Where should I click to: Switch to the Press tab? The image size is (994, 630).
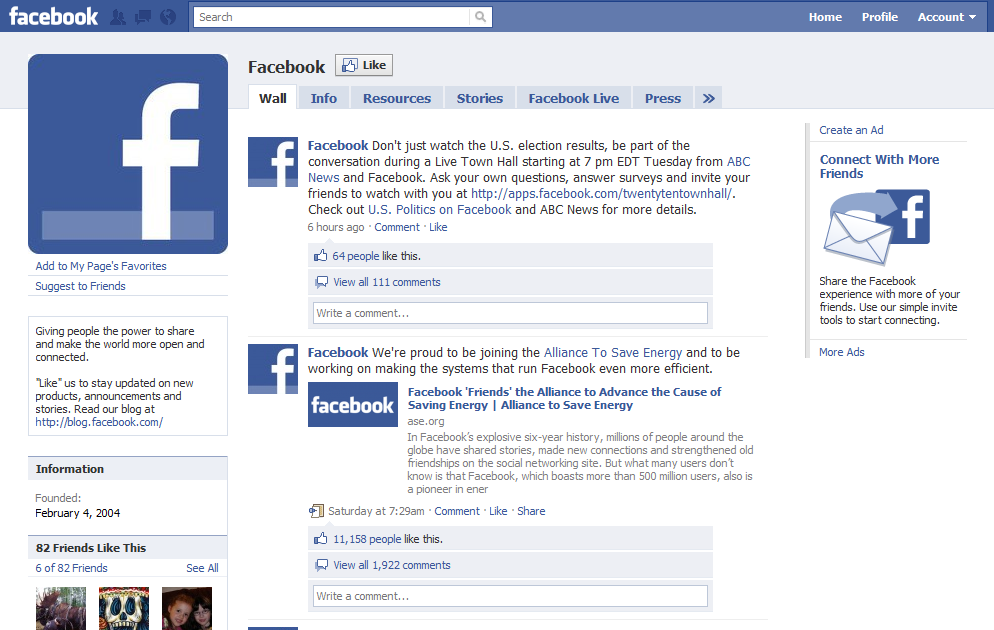point(663,98)
